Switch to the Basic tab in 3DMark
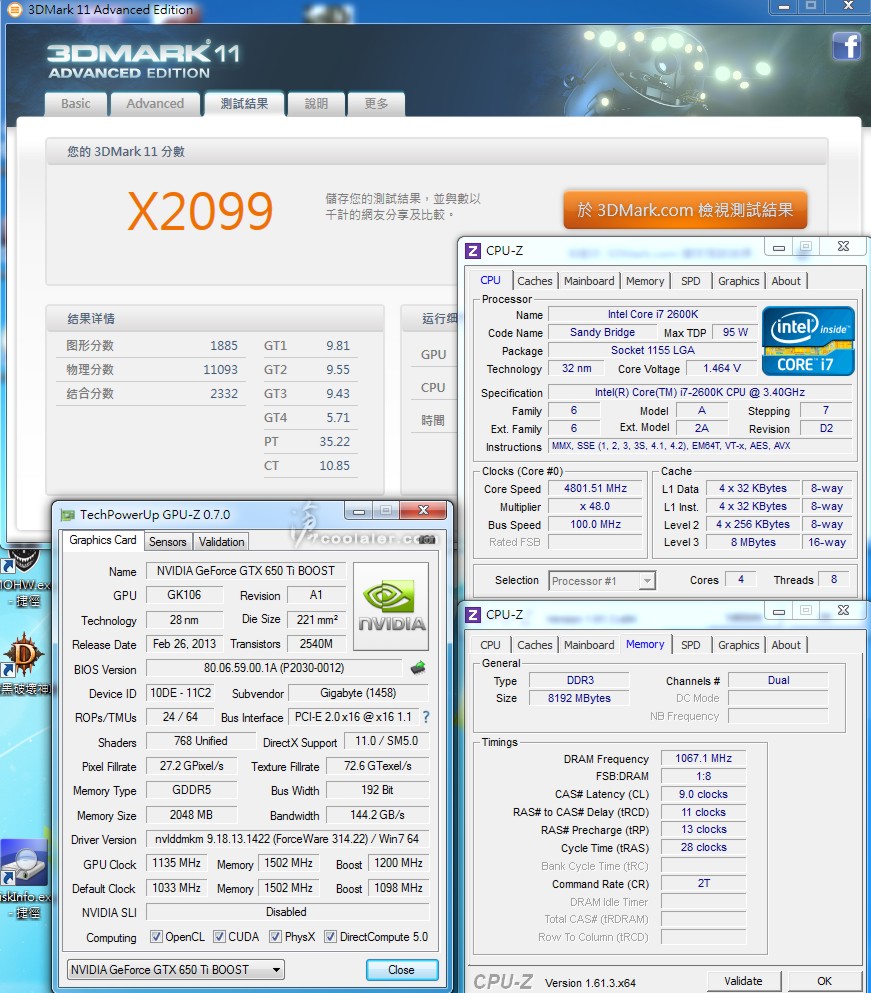The height and width of the screenshot is (993, 871). (x=75, y=104)
